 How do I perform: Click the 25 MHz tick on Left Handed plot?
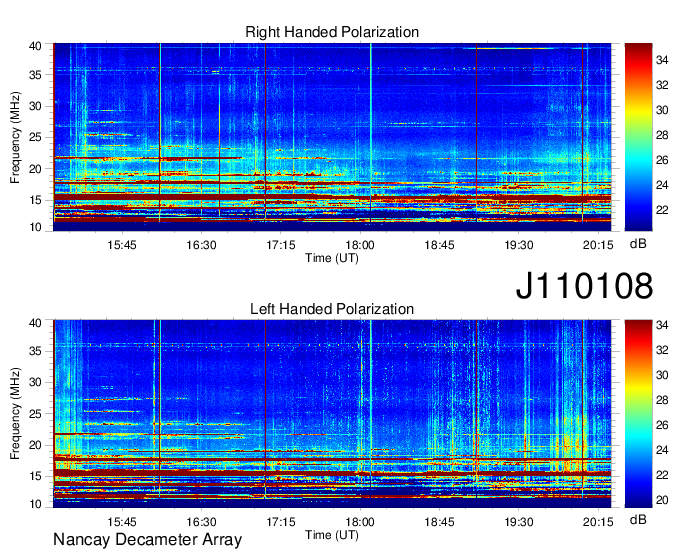[x=35, y=414]
